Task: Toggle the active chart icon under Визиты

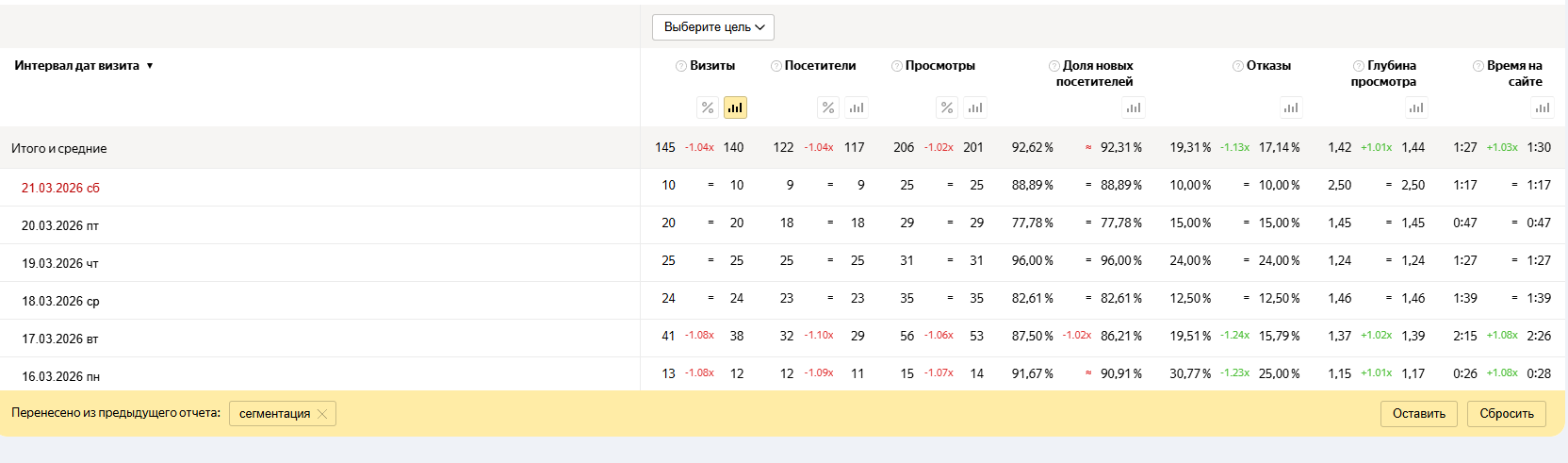Action: (735, 107)
